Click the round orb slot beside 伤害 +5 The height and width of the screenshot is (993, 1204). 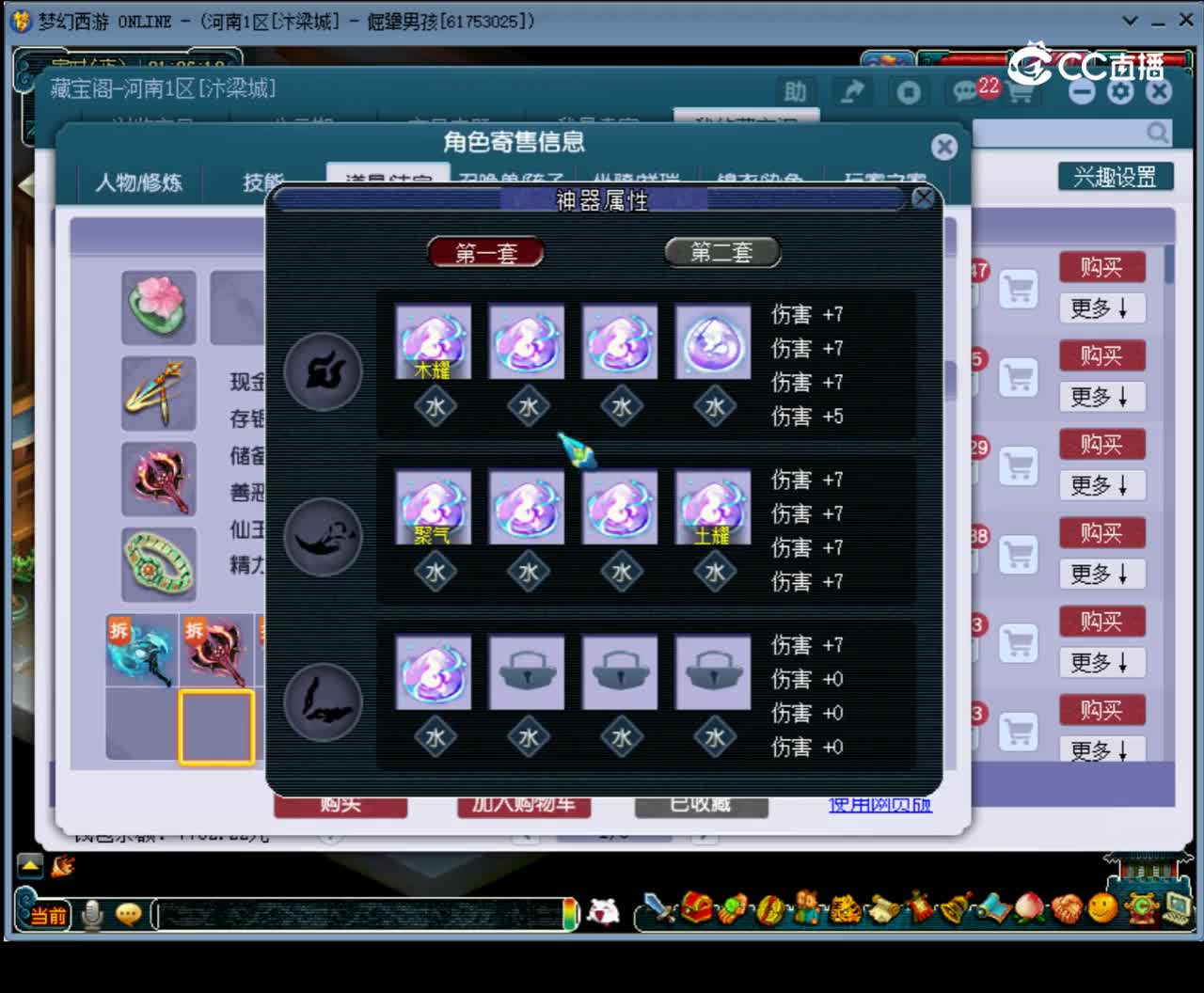[713, 341]
